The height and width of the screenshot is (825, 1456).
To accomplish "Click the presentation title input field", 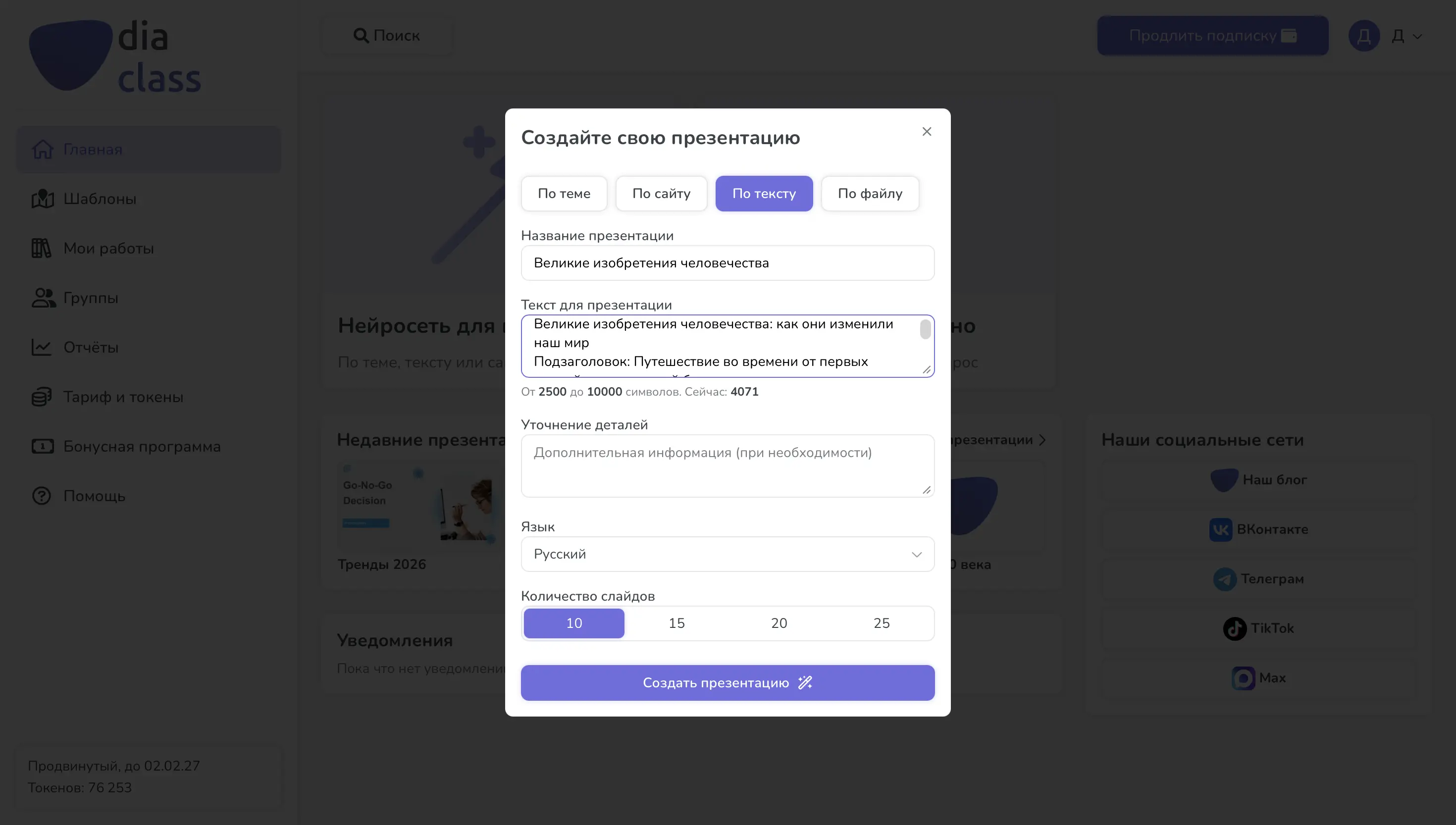I will [x=728, y=263].
